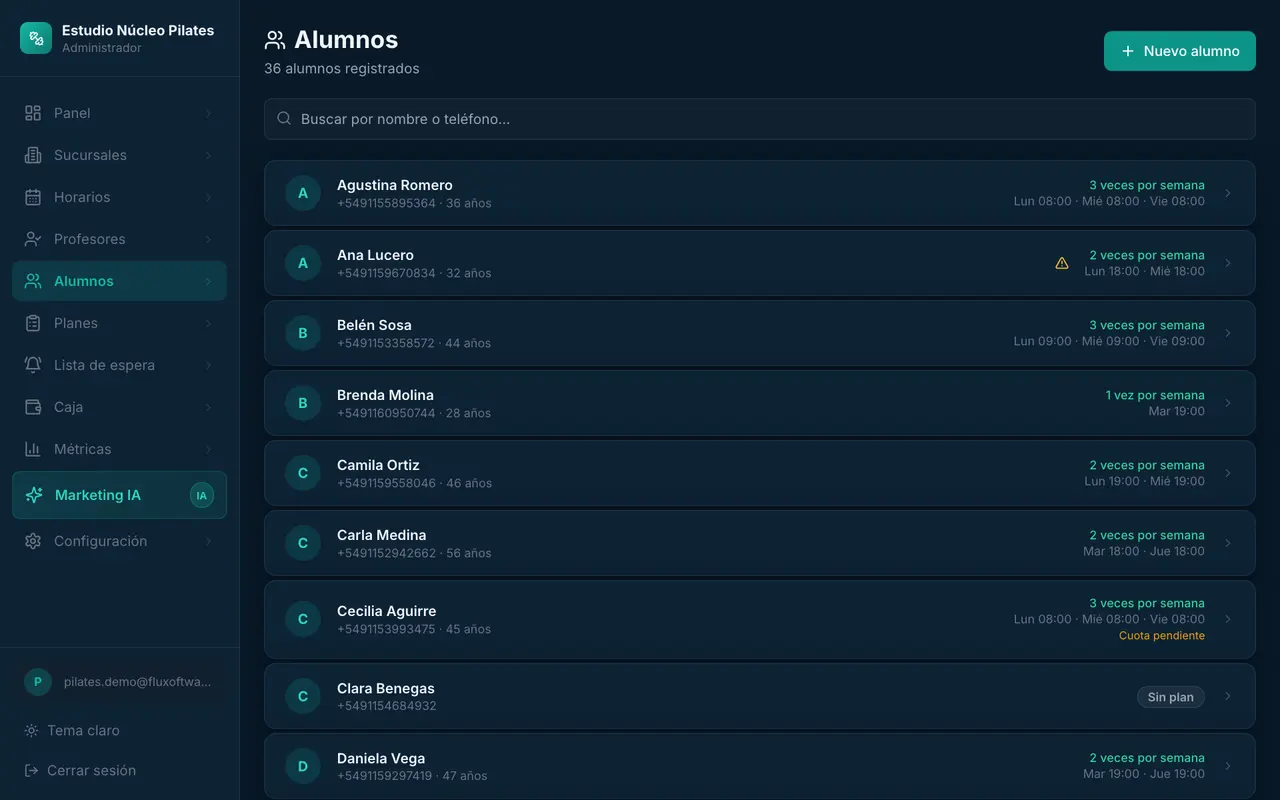Select Camila Ortiz name text
This screenshot has width=1280, height=800.
(378, 465)
